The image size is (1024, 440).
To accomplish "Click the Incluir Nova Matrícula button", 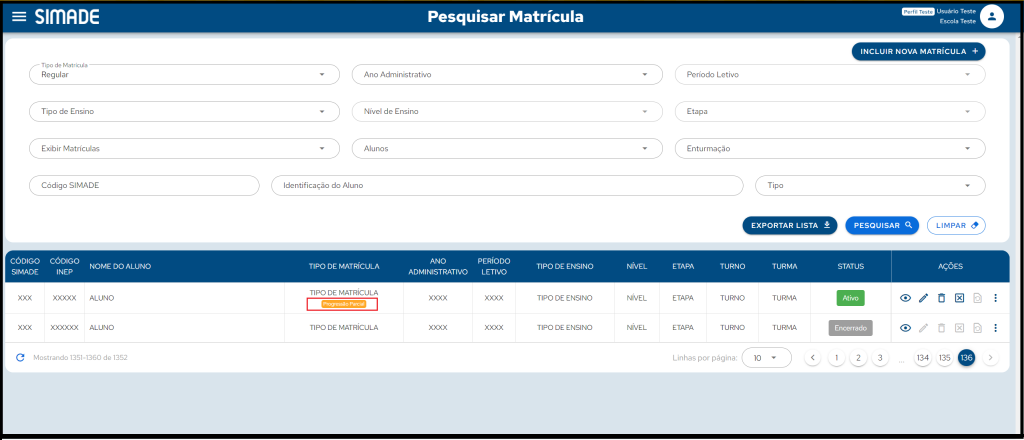I will point(918,51).
